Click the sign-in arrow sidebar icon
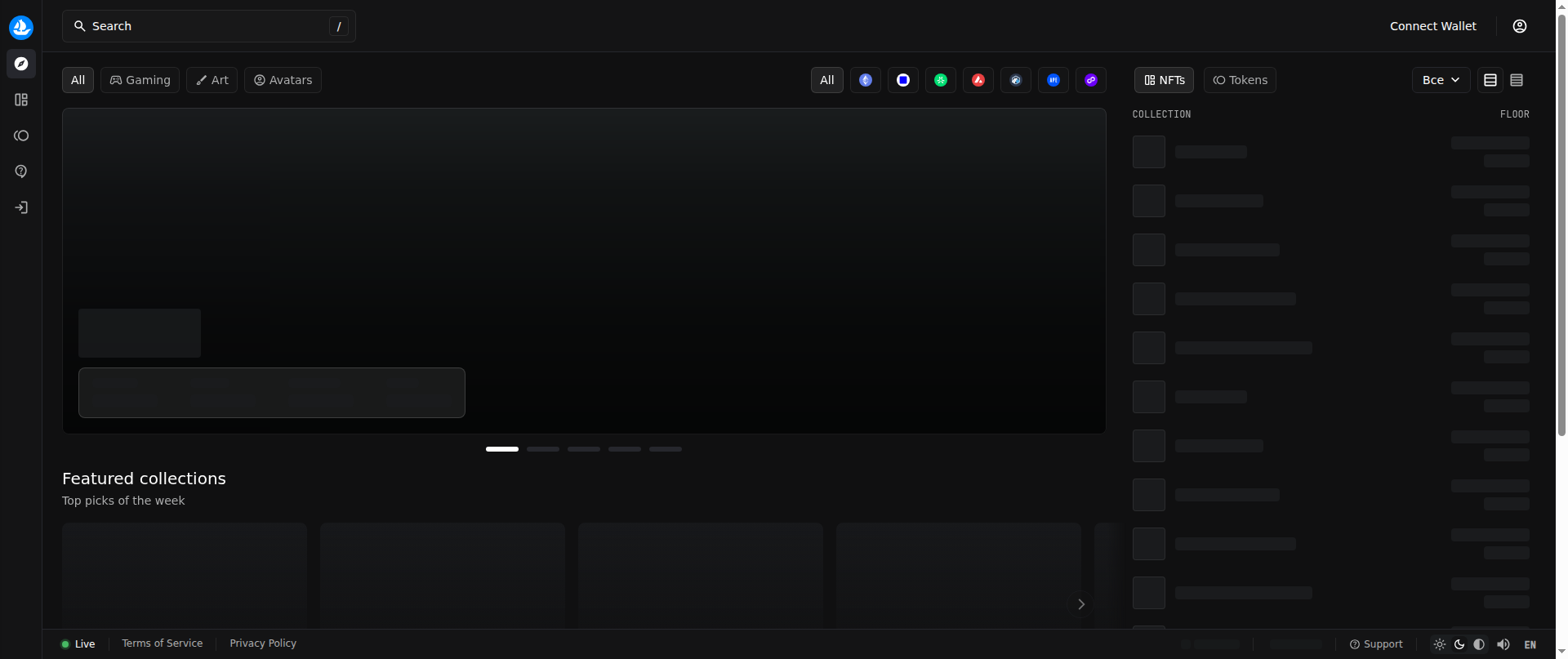Screen dimensions: 1568x659 pos(21,207)
